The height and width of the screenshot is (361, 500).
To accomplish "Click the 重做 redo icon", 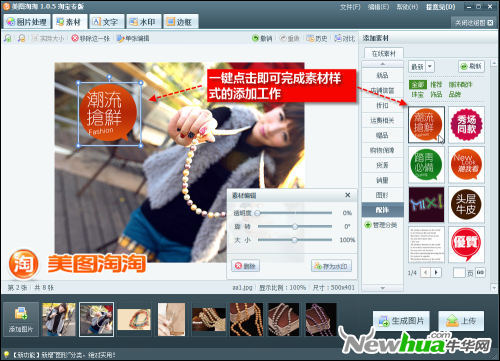I will point(283,38).
